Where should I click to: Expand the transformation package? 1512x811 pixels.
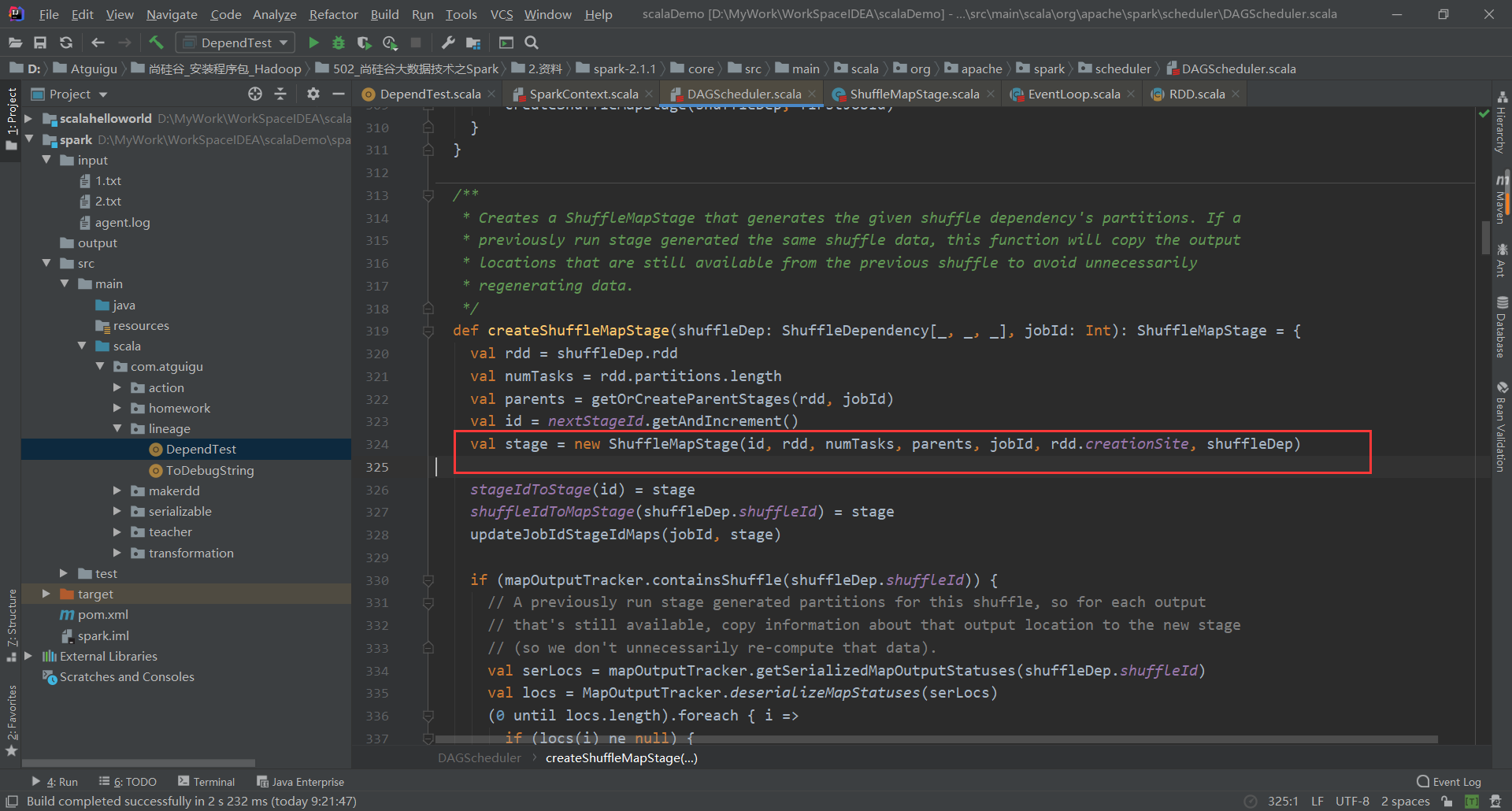point(117,553)
